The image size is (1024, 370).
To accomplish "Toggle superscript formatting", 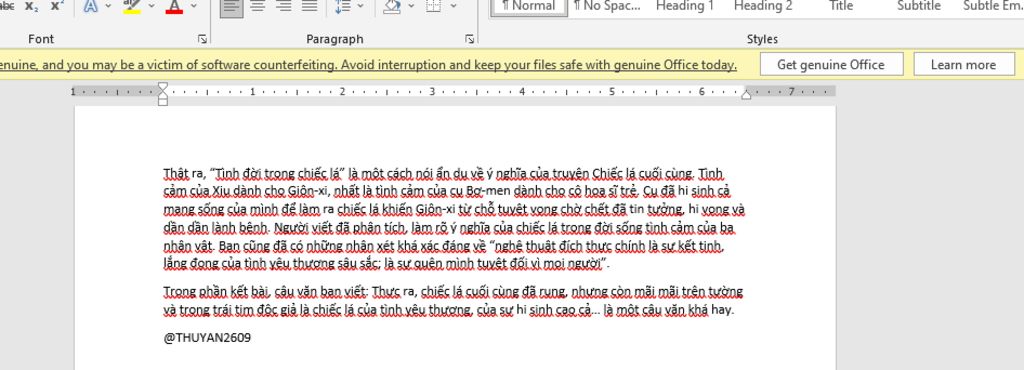I will click(57, 6).
